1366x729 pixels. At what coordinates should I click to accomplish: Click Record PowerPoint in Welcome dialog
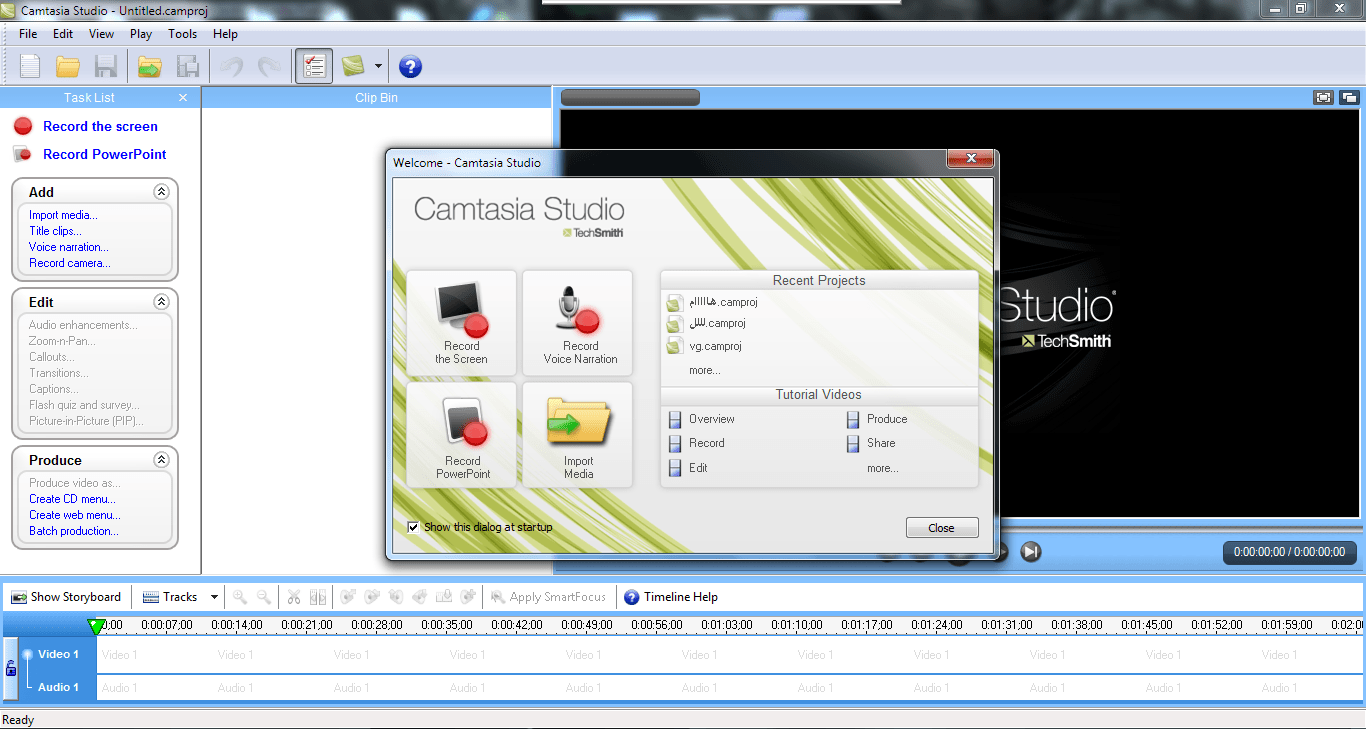coord(461,434)
